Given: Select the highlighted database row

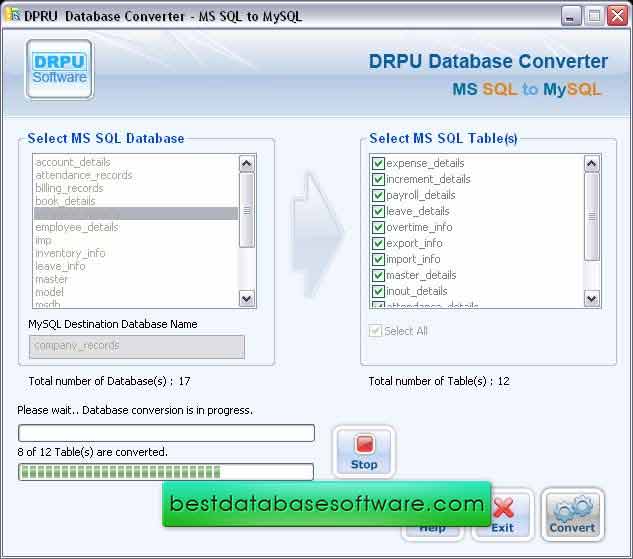Looking at the screenshot, I should coord(135,214).
